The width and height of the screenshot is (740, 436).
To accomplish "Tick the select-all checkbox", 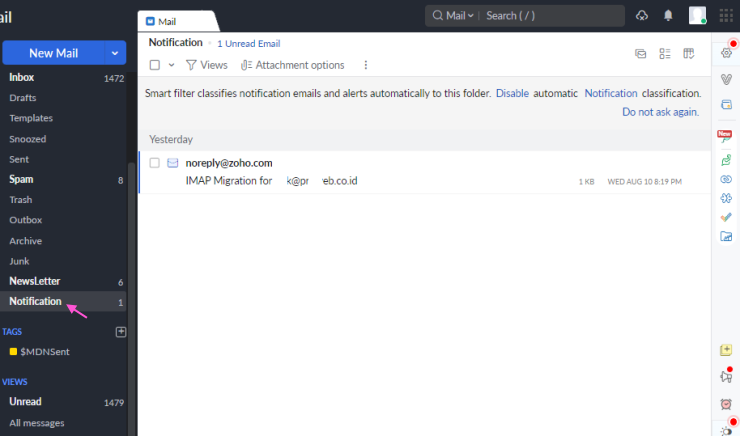I will [x=155, y=65].
